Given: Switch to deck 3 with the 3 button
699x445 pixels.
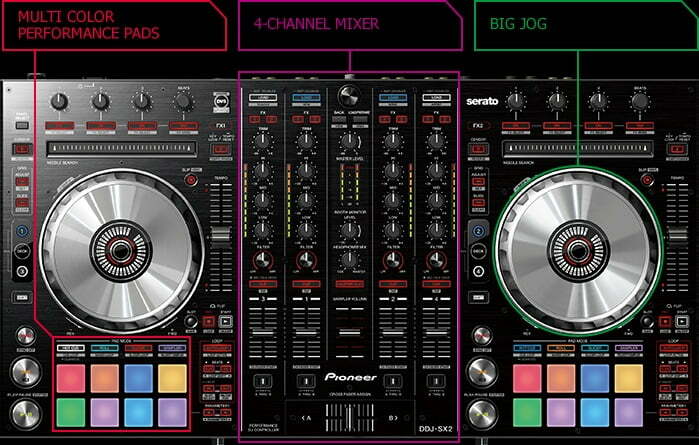Looking at the screenshot, I should [x=22, y=271].
